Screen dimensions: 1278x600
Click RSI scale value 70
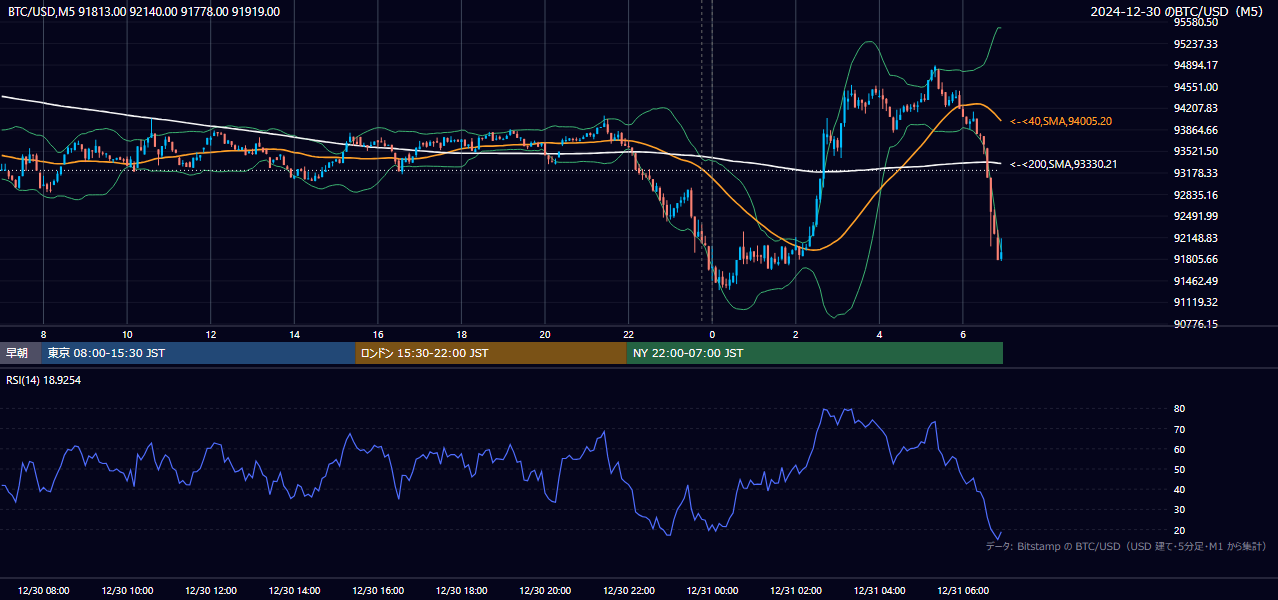point(1180,429)
